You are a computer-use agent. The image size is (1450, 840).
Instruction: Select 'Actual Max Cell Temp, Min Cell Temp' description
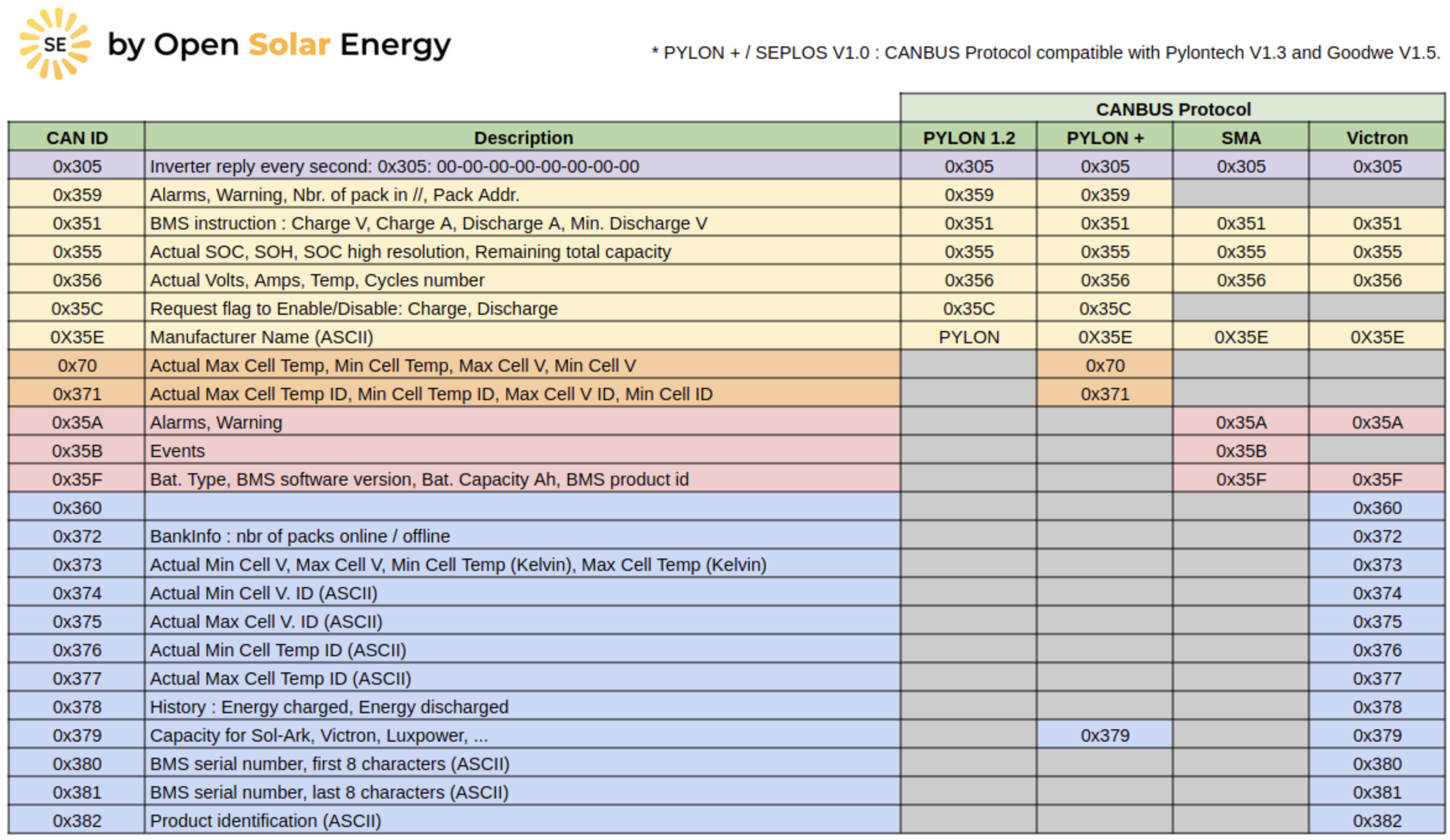(523, 365)
